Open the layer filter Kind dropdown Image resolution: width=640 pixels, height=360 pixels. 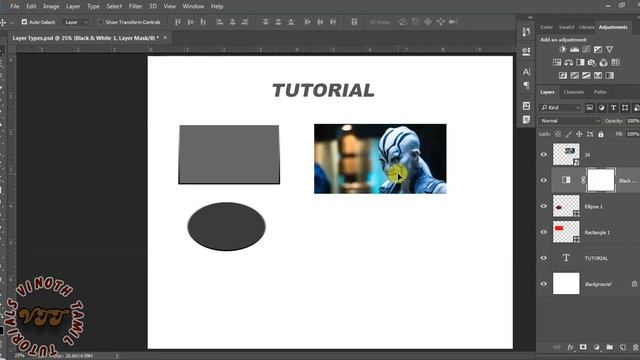560,108
